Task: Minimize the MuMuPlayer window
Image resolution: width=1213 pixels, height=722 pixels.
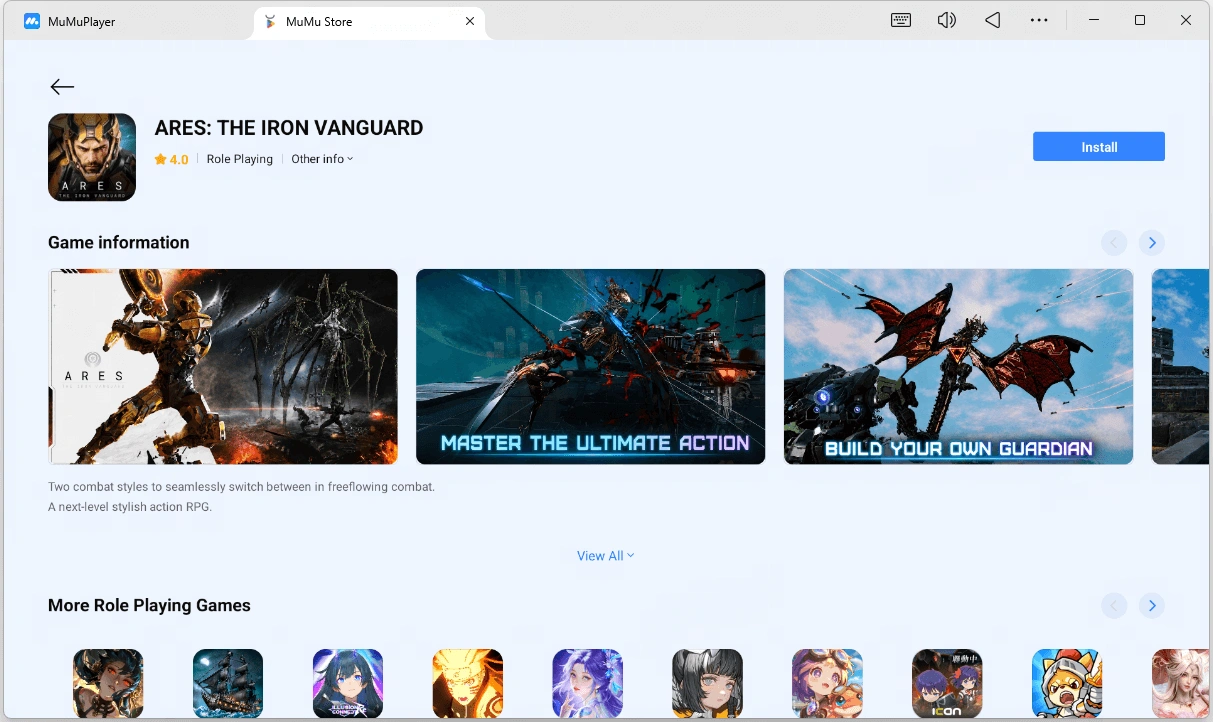Action: point(1093,20)
